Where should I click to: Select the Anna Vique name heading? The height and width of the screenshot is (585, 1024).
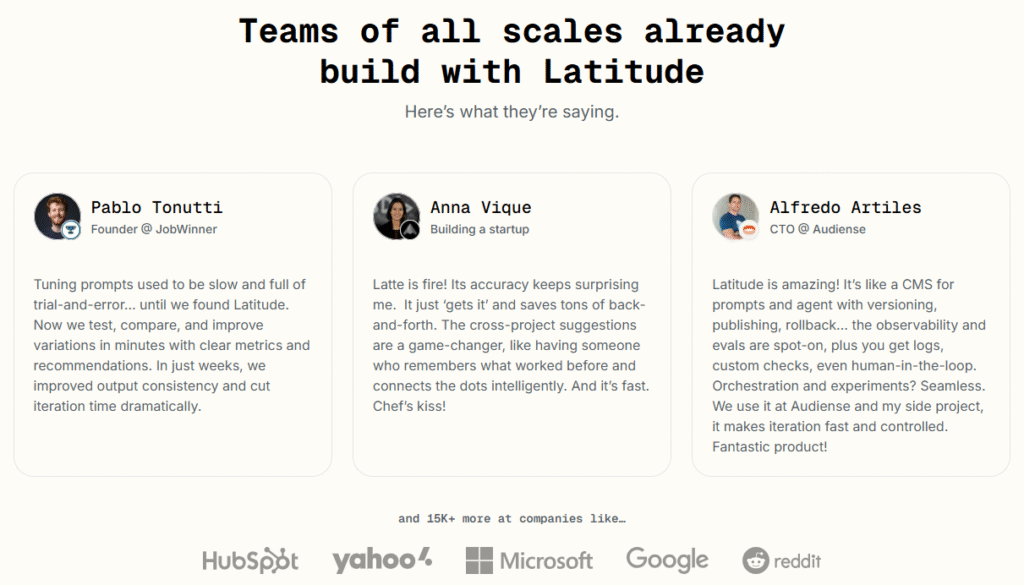(x=481, y=208)
